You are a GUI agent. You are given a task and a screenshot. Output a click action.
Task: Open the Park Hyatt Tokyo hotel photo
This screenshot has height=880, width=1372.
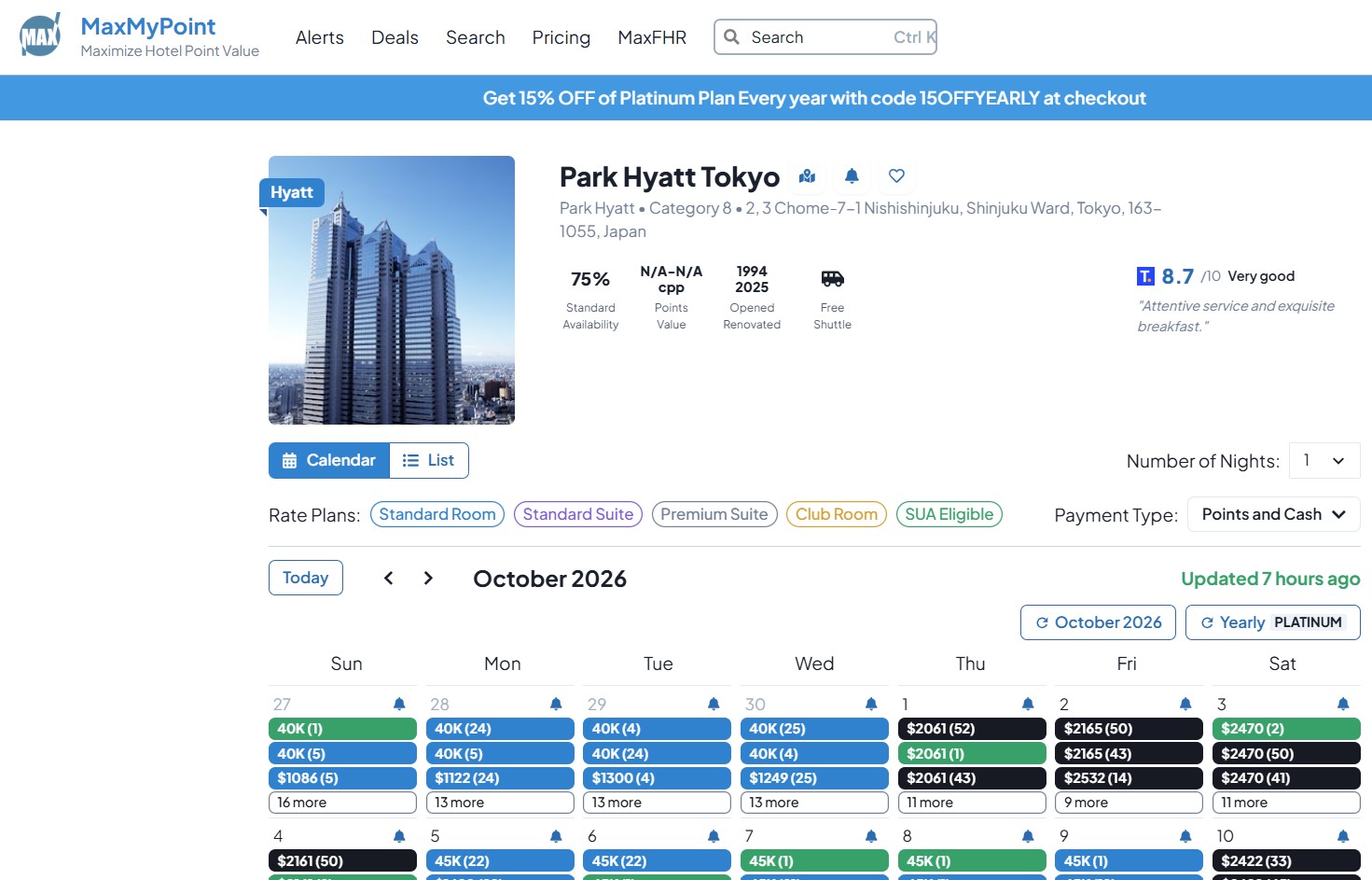click(x=392, y=290)
